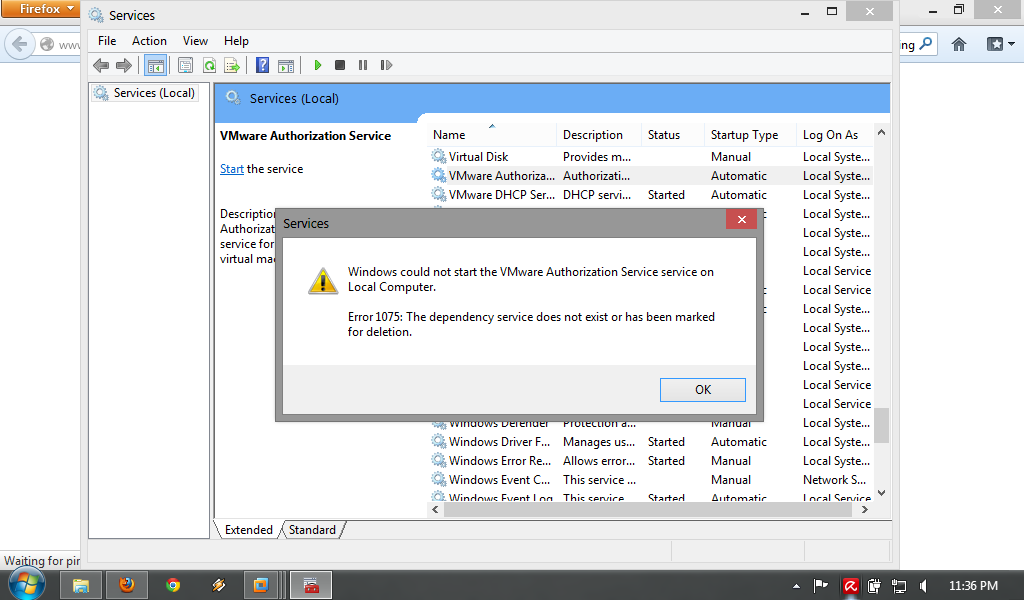Click Automatic startup type of VMware DHCP row
This screenshot has height=600, width=1024.
tap(739, 195)
